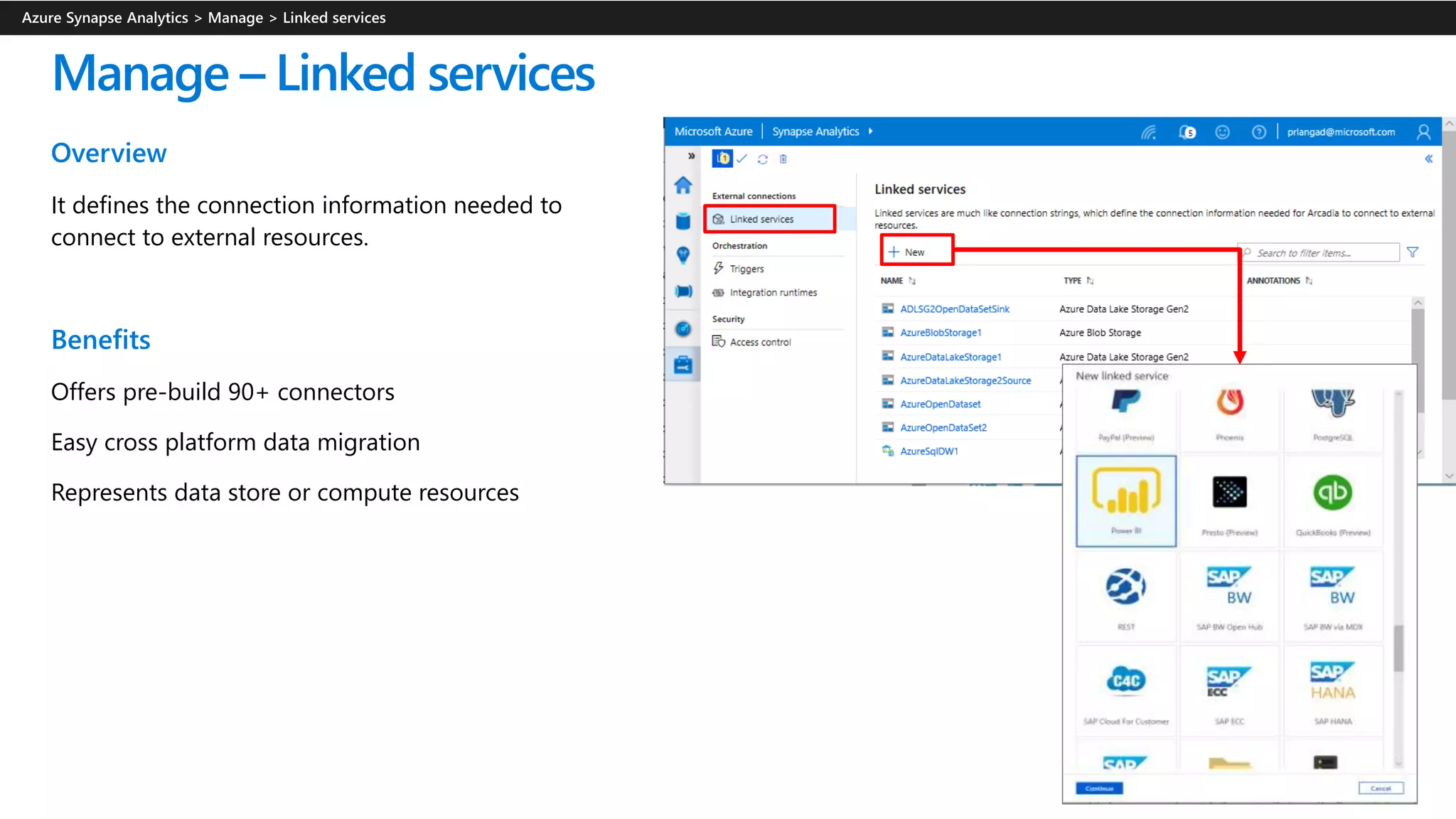Select the SAP BW via MDX connector tile
The height and width of the screenshot is (819, 1456).
click(x=1333, y=596)
